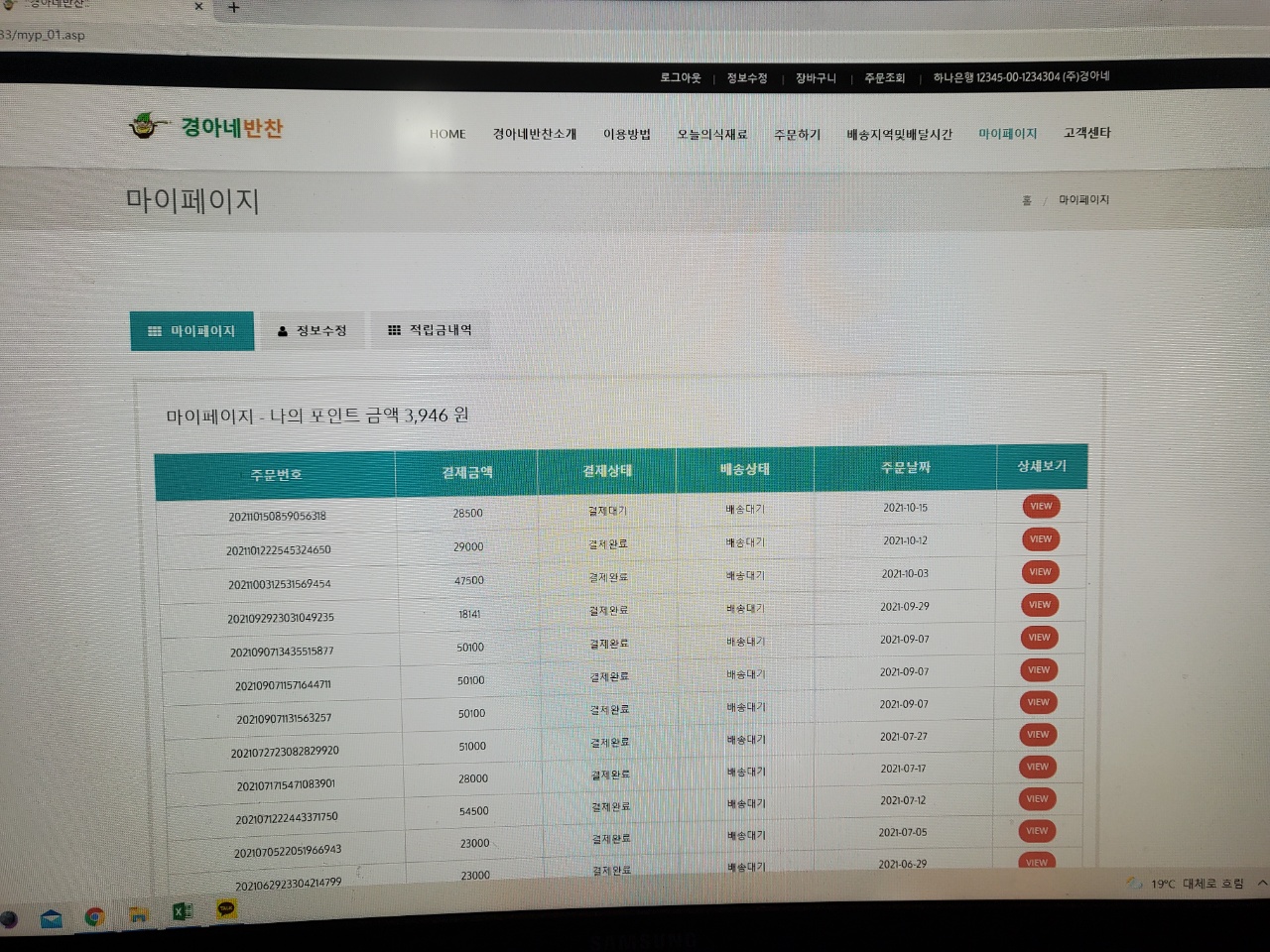This screenshot has height=952, width=1270.
Task: Expand the system tray hidden icons
Action: (x=1261, y=883)
